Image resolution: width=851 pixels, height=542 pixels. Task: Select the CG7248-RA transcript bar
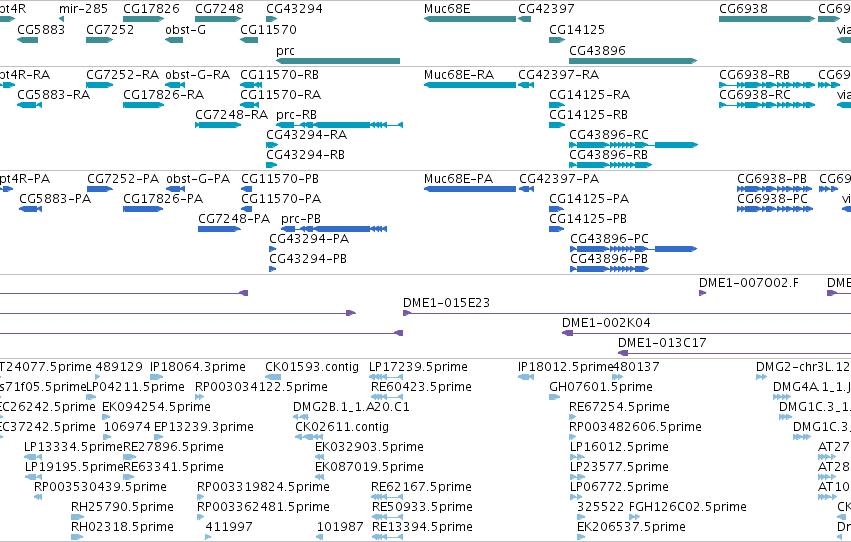(218, 125)
